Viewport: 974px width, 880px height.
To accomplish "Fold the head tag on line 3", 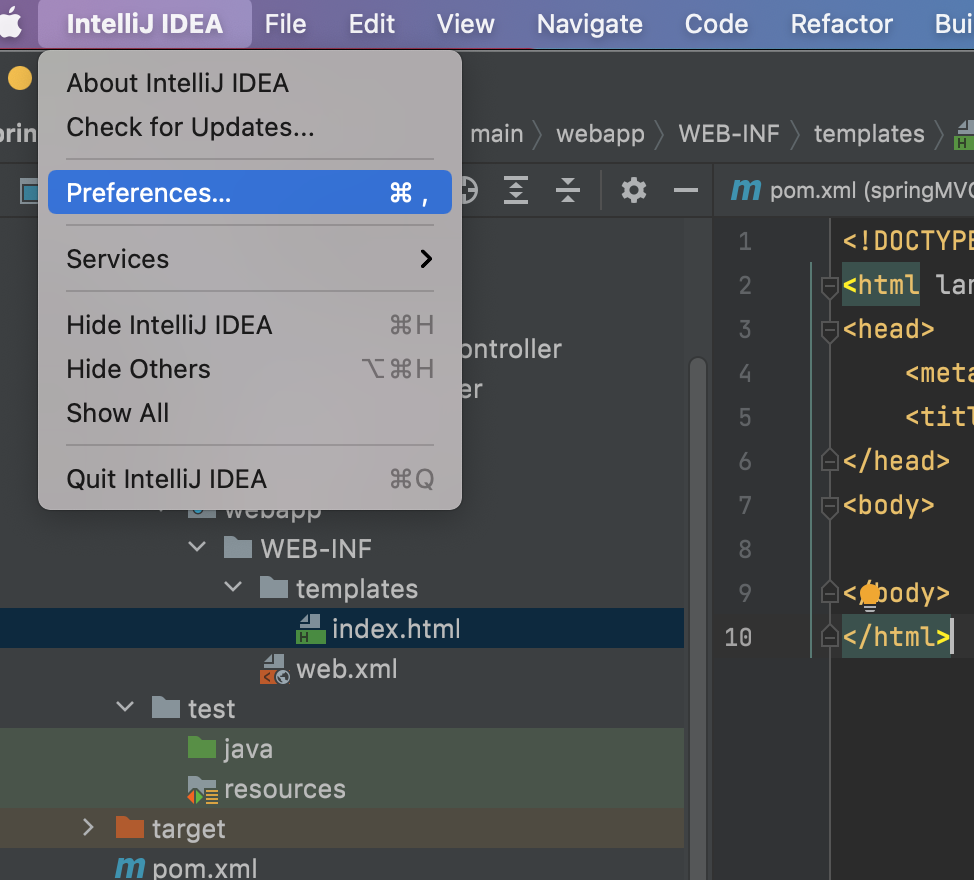I will click(829, 330).
